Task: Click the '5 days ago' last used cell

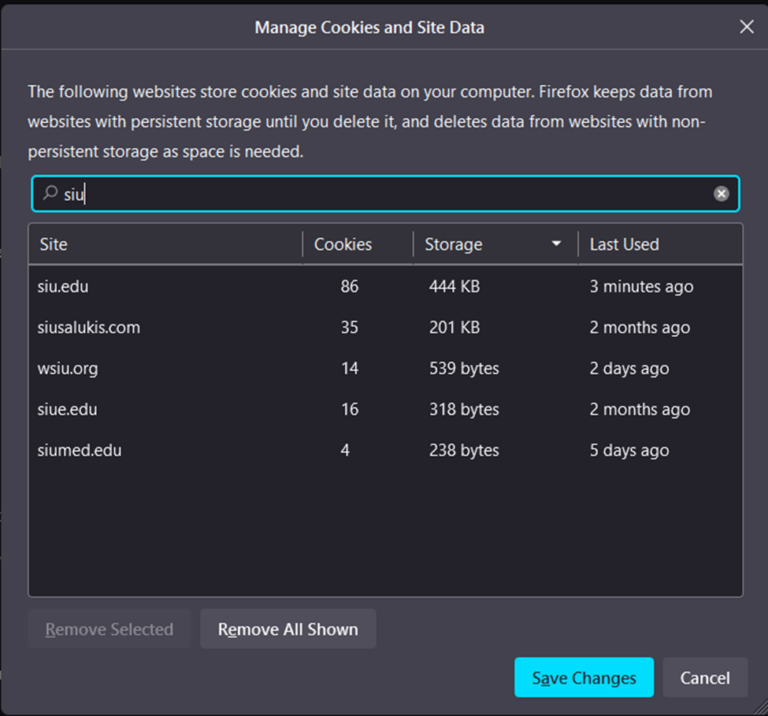Action: 629,450
